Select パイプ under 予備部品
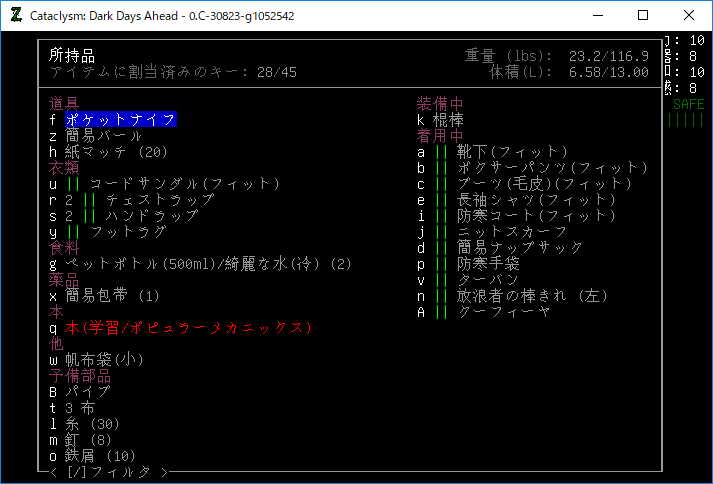This screenshot has height=484, width=713. click(88, 392)
